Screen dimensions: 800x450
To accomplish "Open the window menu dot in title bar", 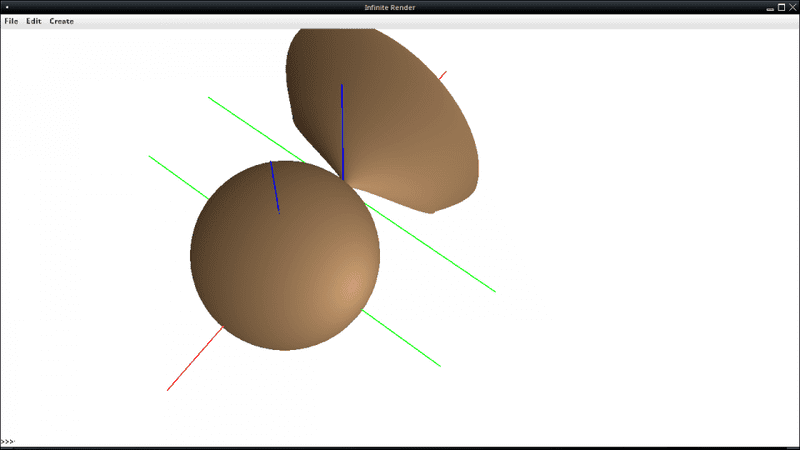I will 7,8.
